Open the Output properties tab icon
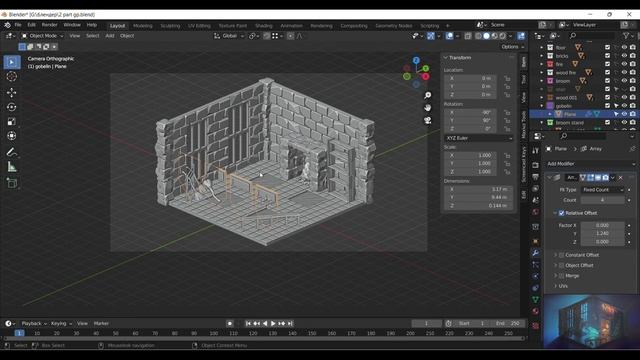The image size is (640, 360). [x=536, y=177]
